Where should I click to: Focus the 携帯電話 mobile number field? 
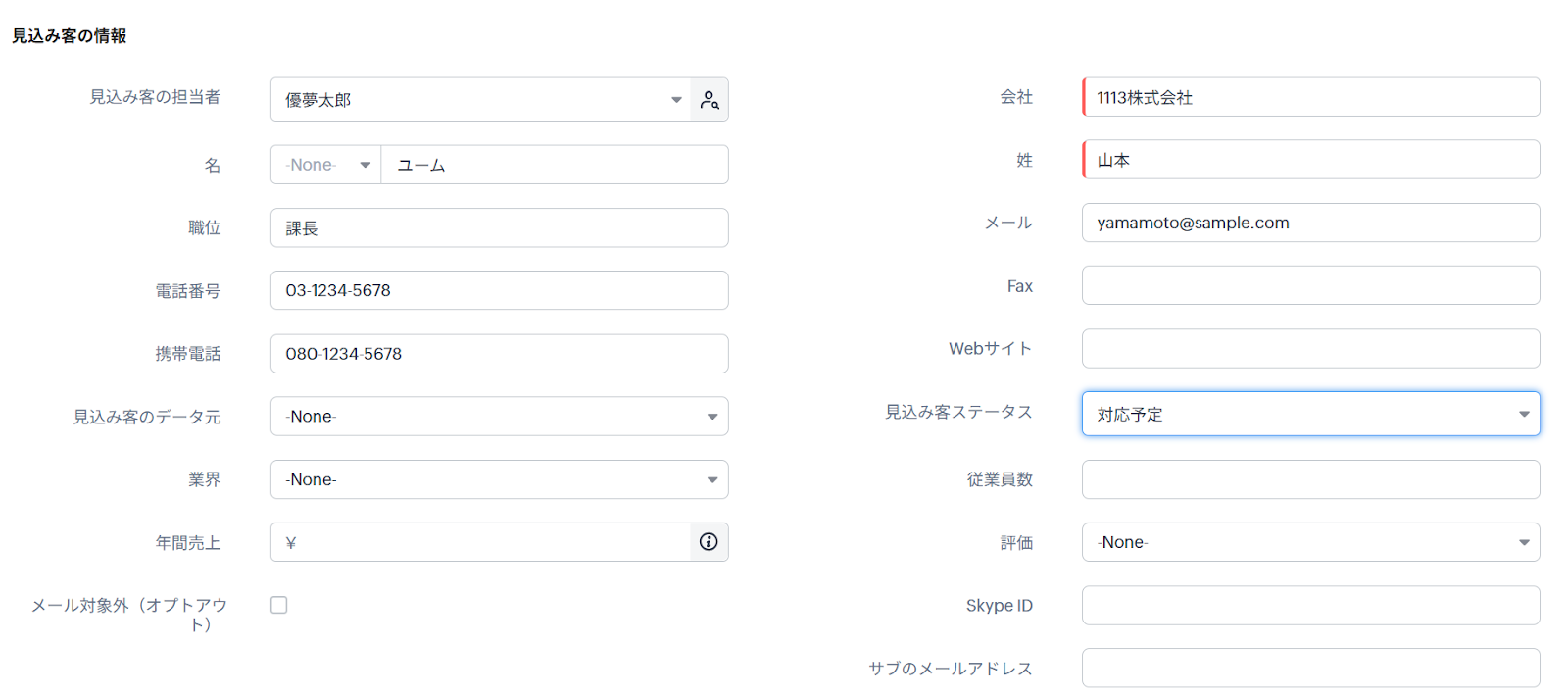499,354
